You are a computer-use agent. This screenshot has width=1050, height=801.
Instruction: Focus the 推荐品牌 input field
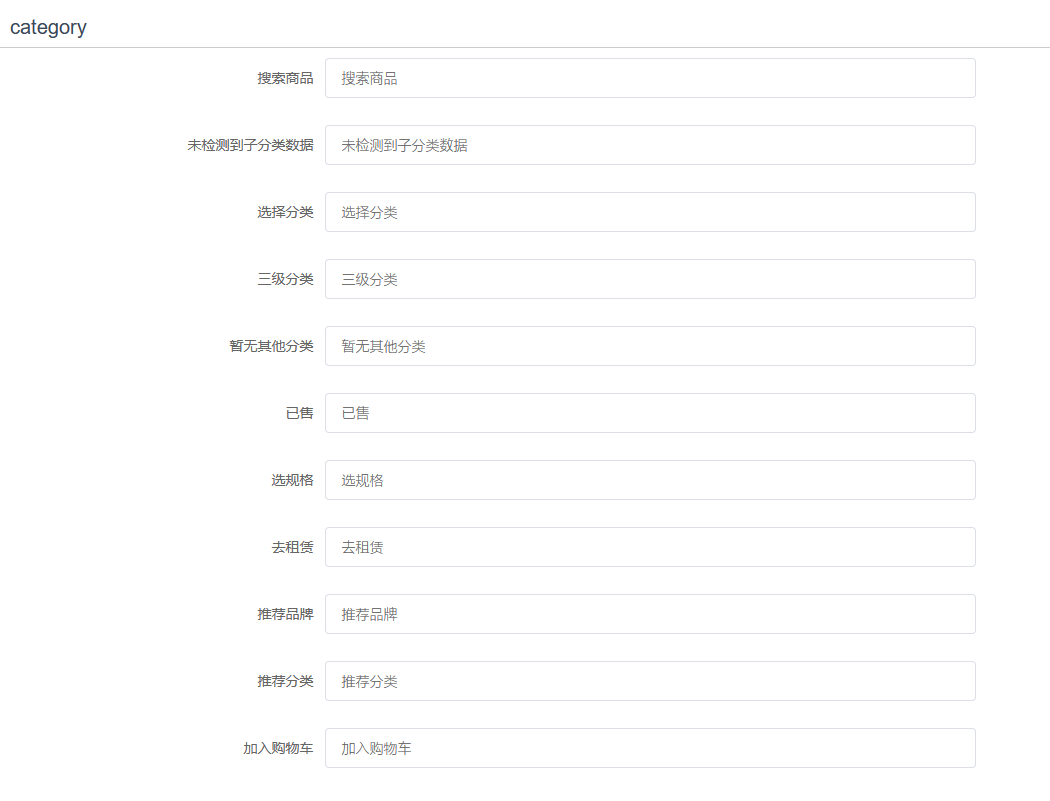(x=650, y=614)
